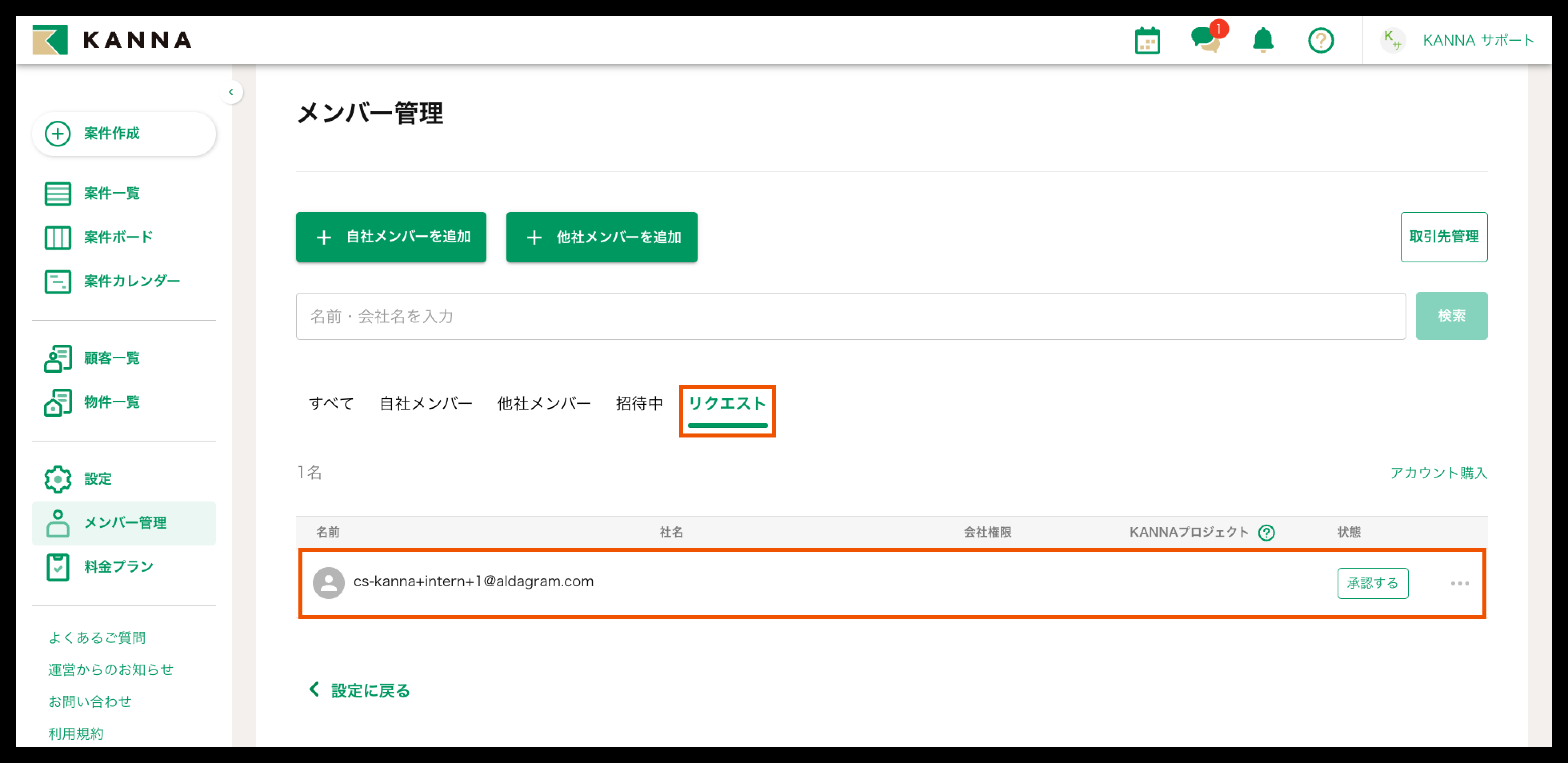Open the 運営からのお知らせ link
Image resolution: width=1568 pixels, height=763 pixels.
(111, 669)
